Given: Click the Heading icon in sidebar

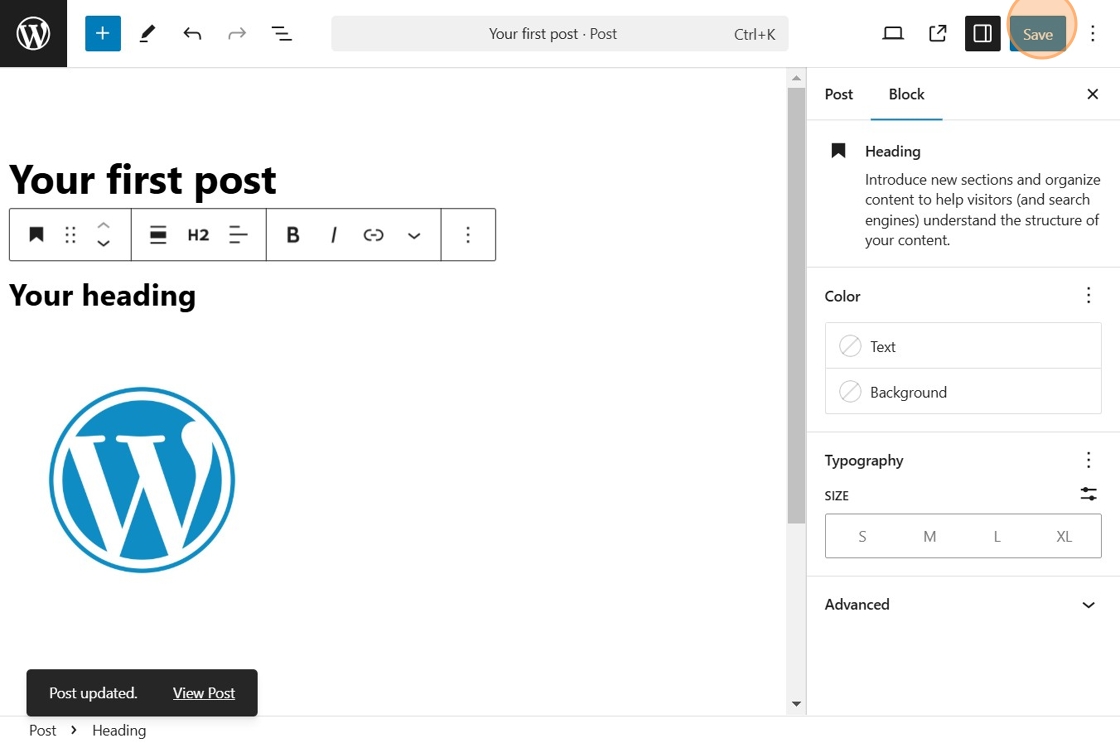Looking at the screenshot, I should pyautogui.click(x=839, y=151).
